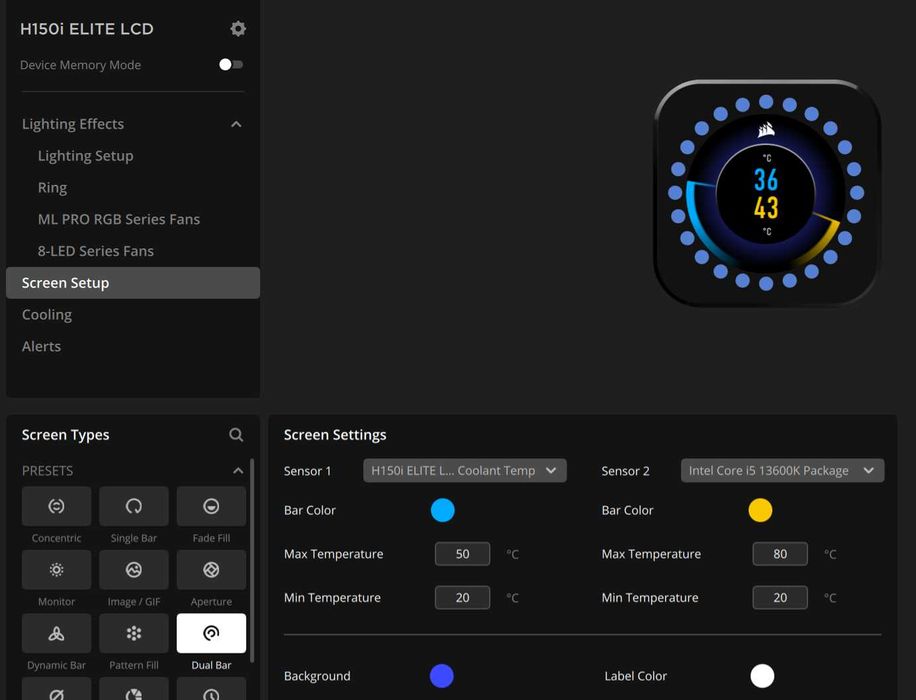Open the Sensor 2 dropdown
Viewport: 916px width, 700px height.
(782, 470)
